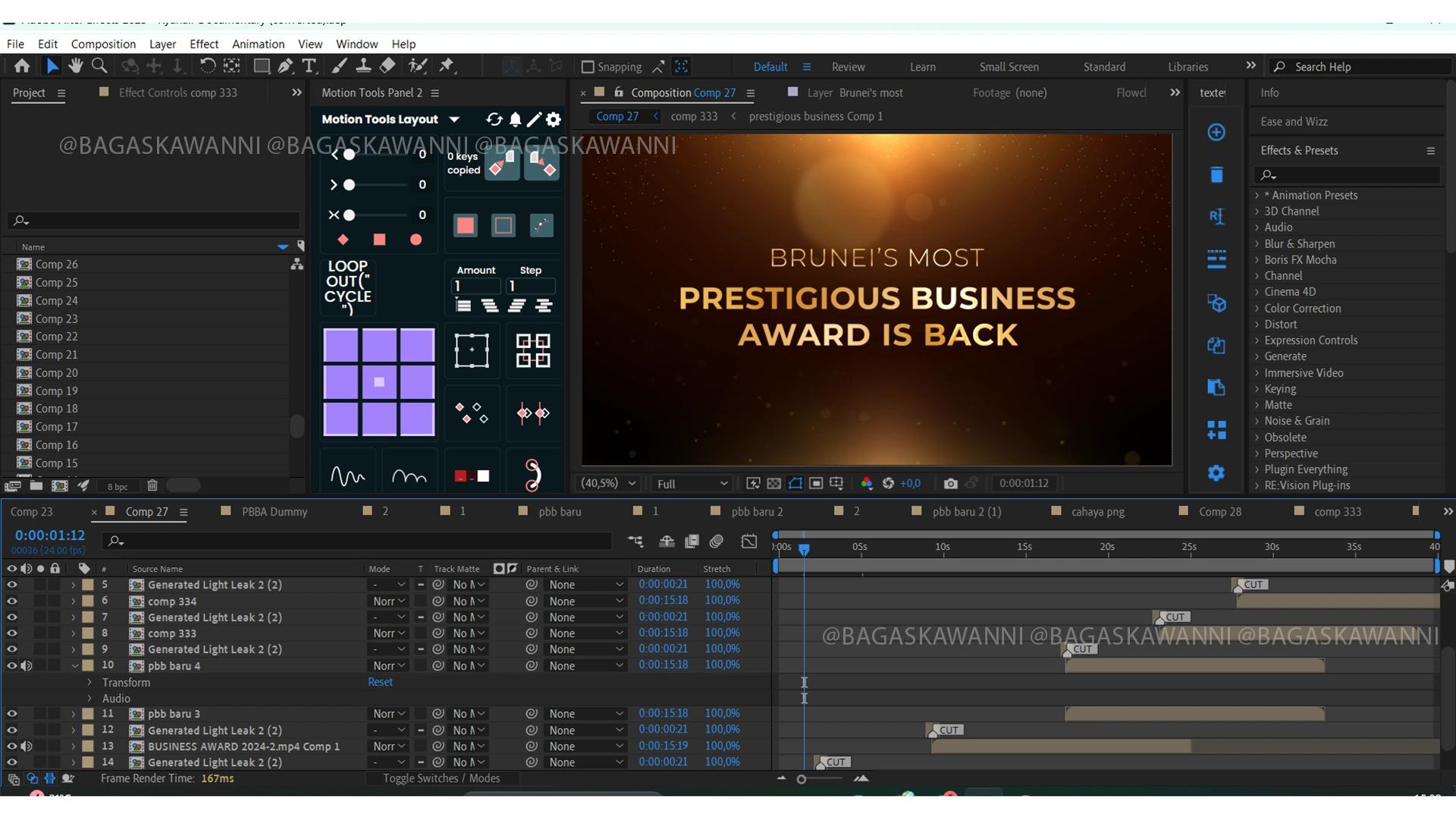
Task: Click the show channel RGB icon
Action: [866, 483]
